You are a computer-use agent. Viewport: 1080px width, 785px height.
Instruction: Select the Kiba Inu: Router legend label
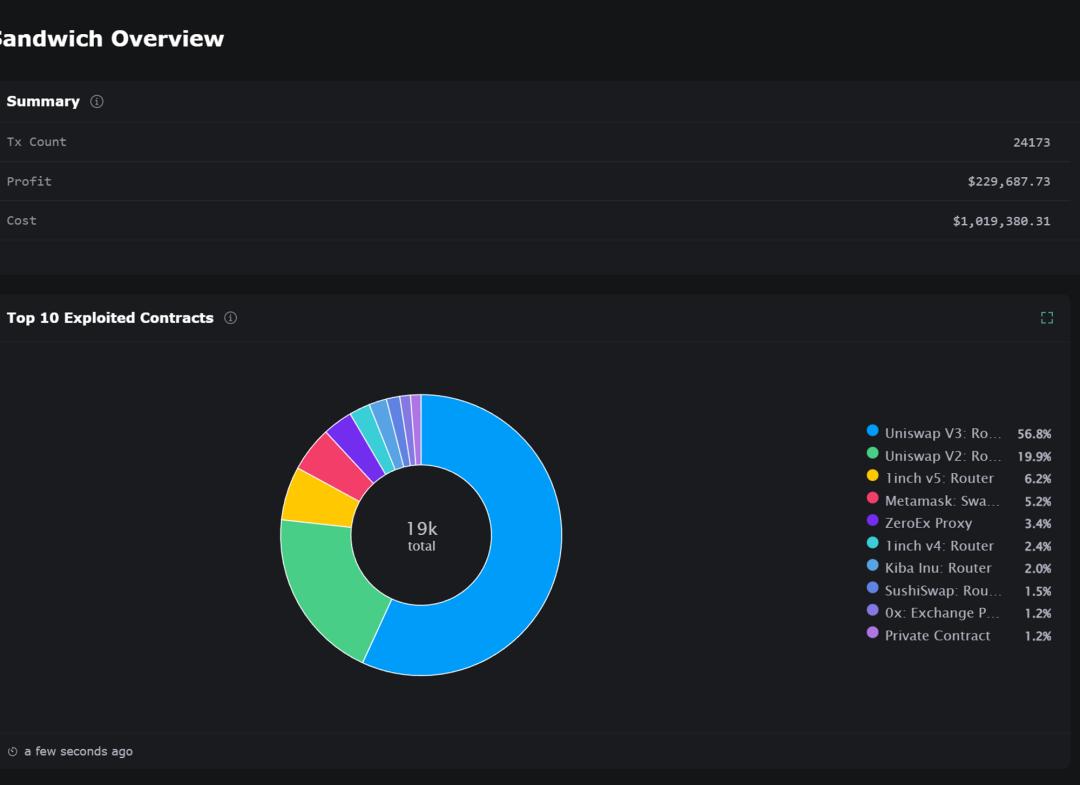935,568
